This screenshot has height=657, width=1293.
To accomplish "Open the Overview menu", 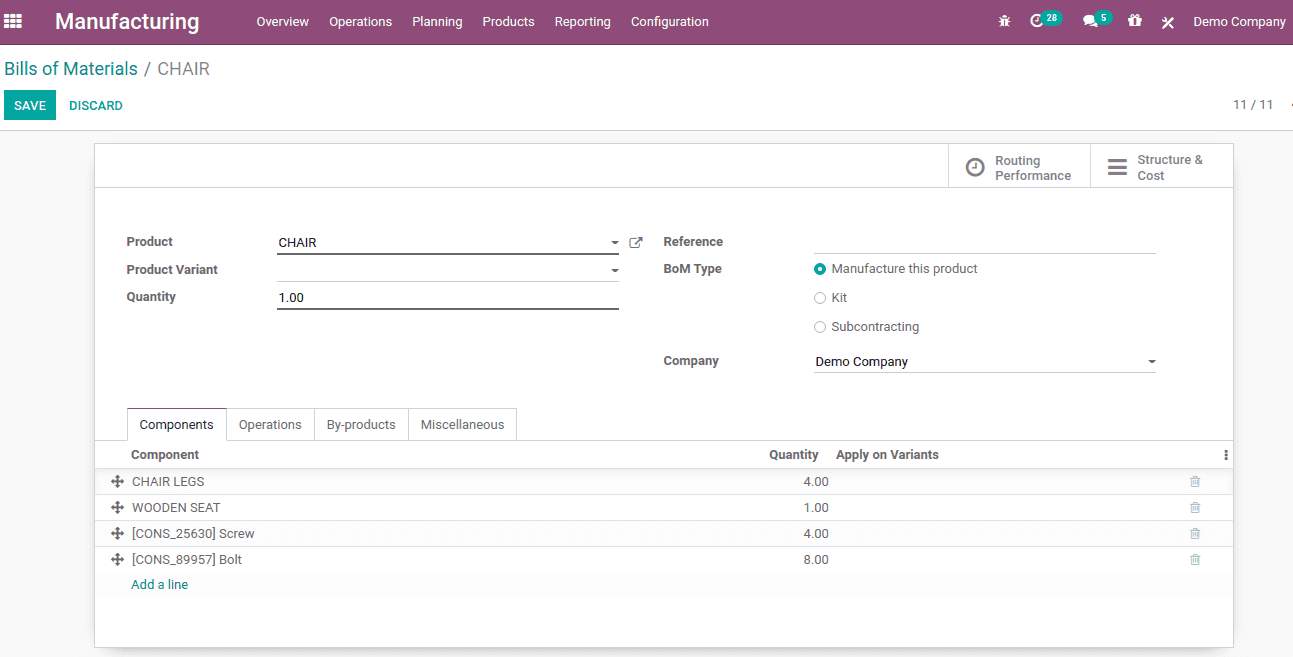I will click(x=282, y=22).
